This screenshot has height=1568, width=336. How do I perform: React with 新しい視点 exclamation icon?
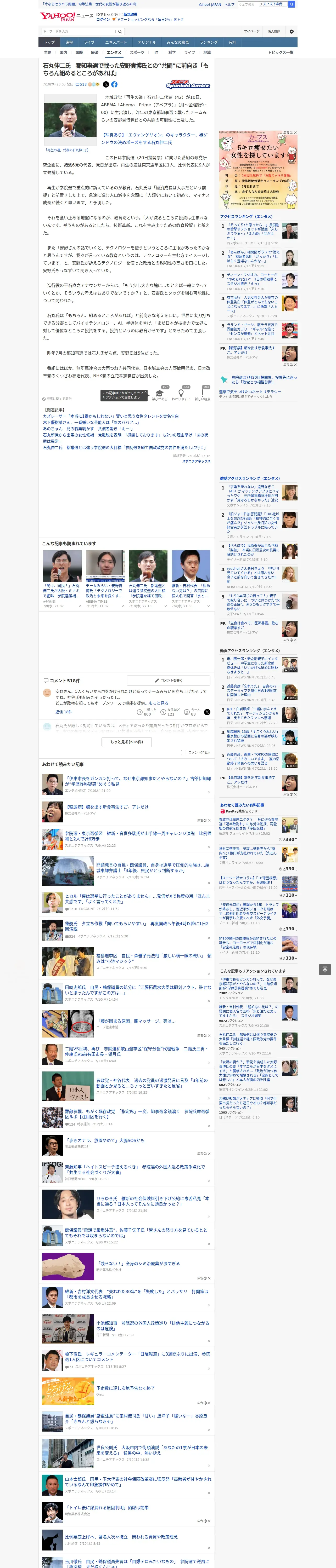[203, 393]
